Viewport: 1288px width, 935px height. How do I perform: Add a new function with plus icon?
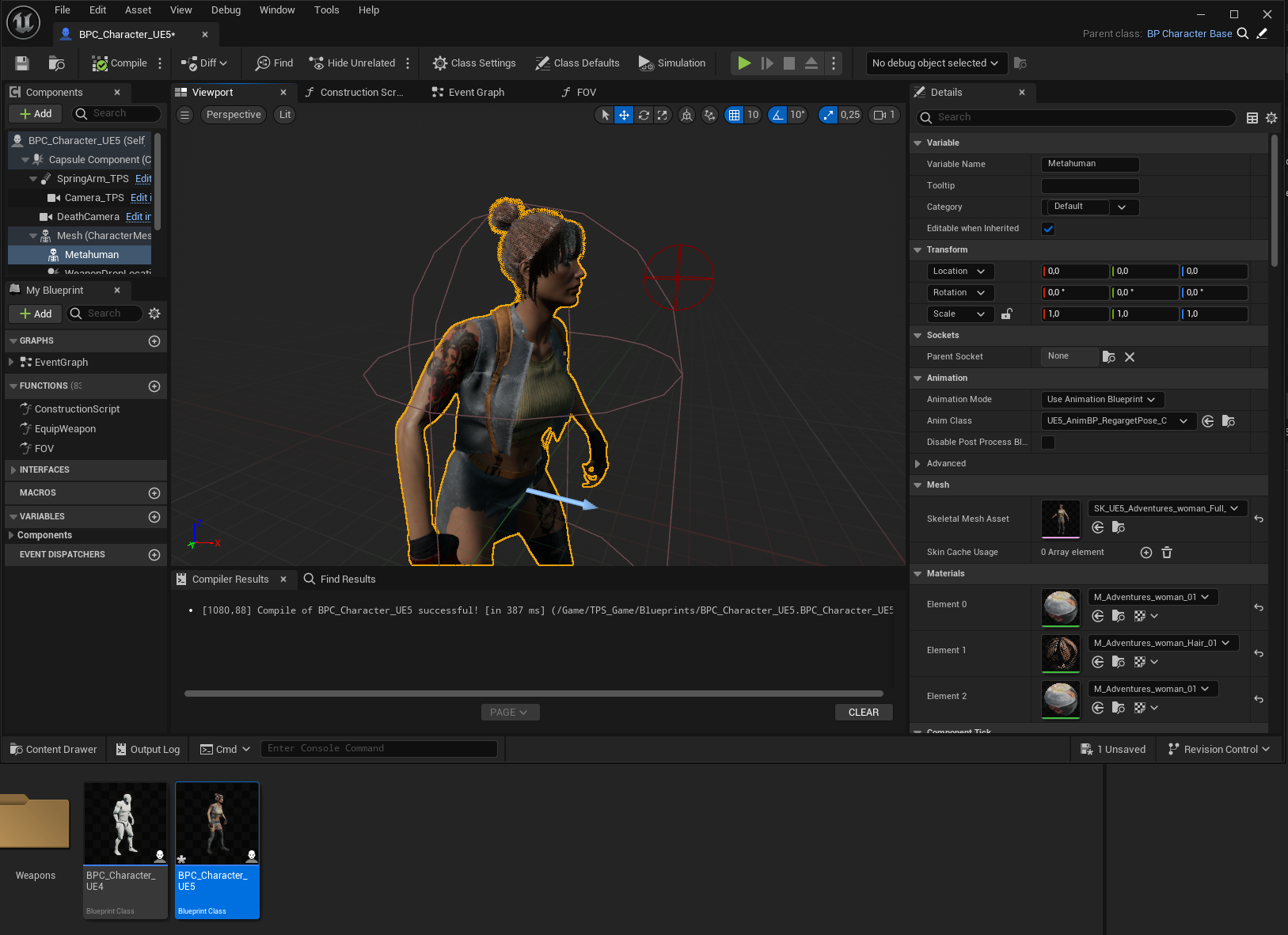(154, 386)
